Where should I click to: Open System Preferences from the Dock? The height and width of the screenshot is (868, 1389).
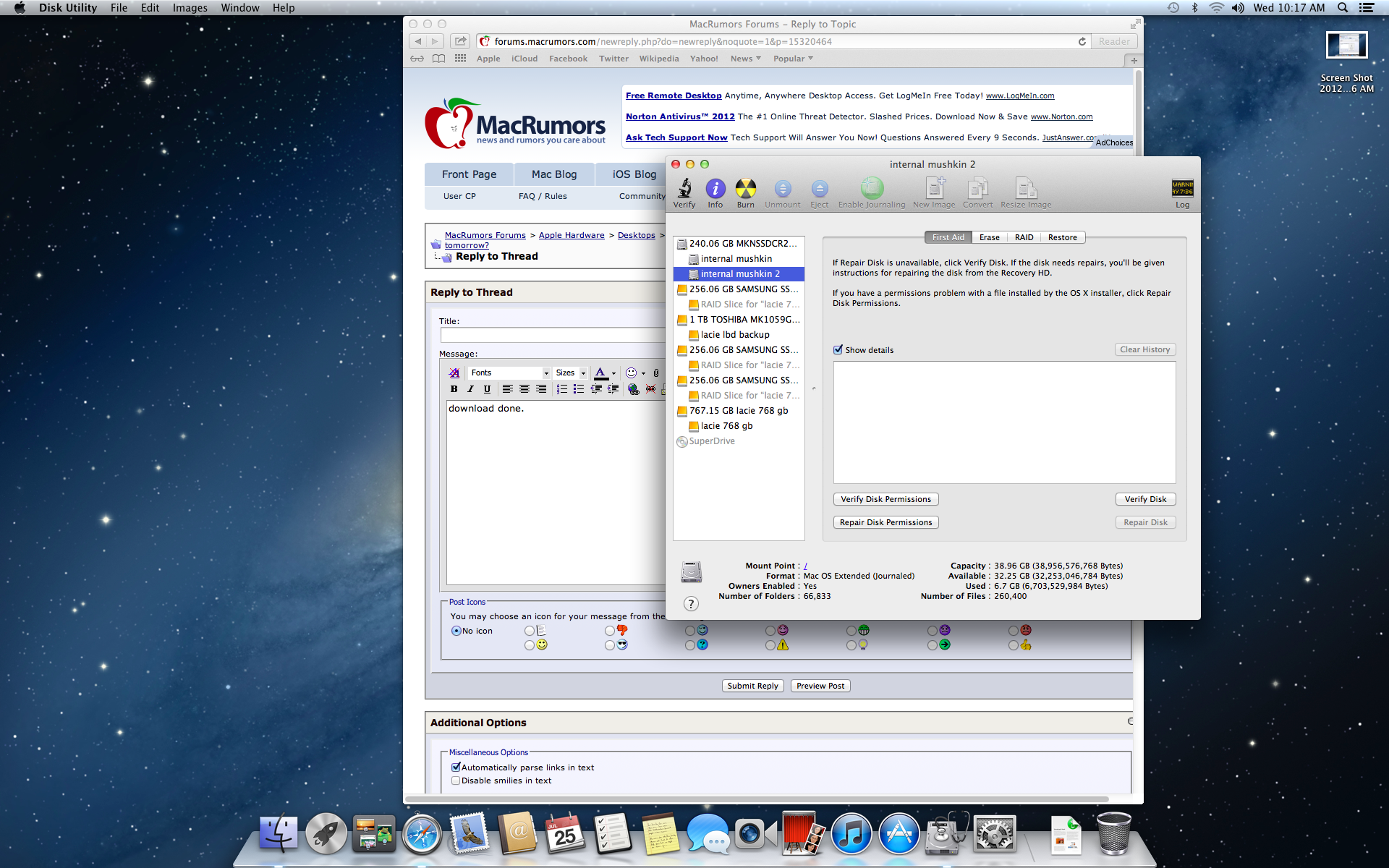(995, 835)
